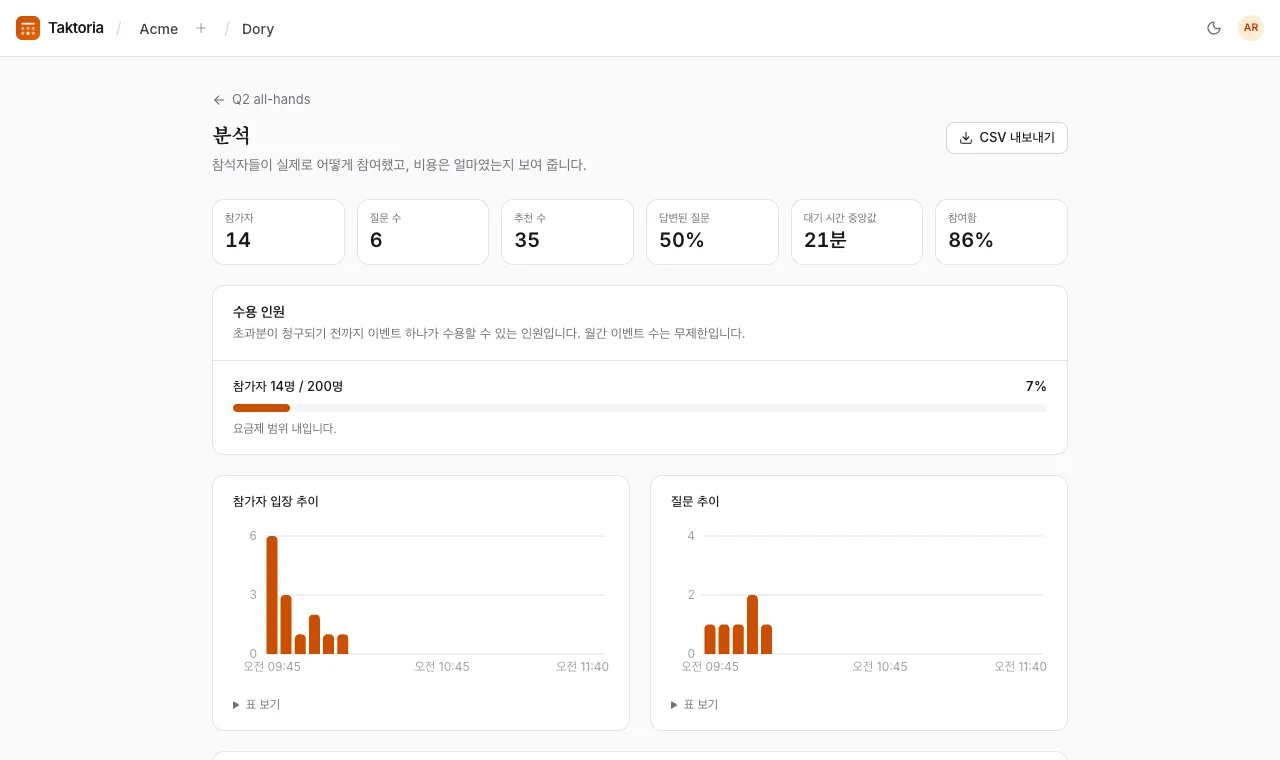1280x760 pixels.
Task: Select the 참여함 86% stat card
Action: tap(1001, 232)
